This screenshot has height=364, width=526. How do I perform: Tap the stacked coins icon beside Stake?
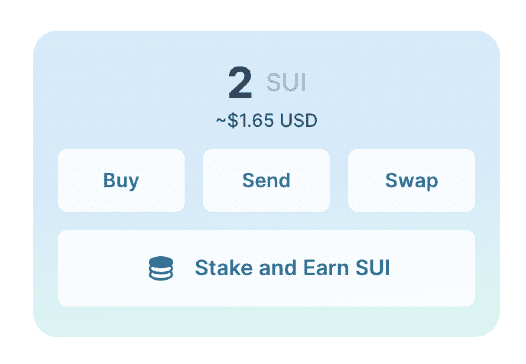[x=161, y=268]
